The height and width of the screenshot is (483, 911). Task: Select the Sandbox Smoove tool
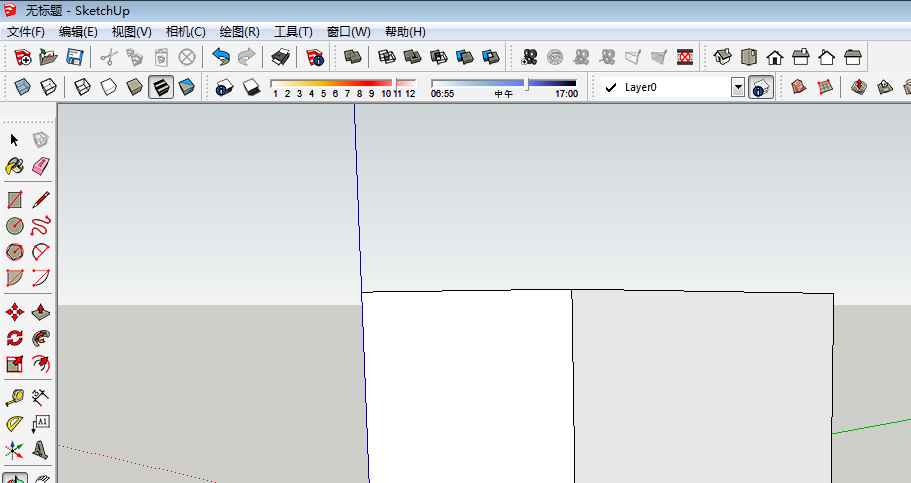pyautogui.click(x=859, y=87)
